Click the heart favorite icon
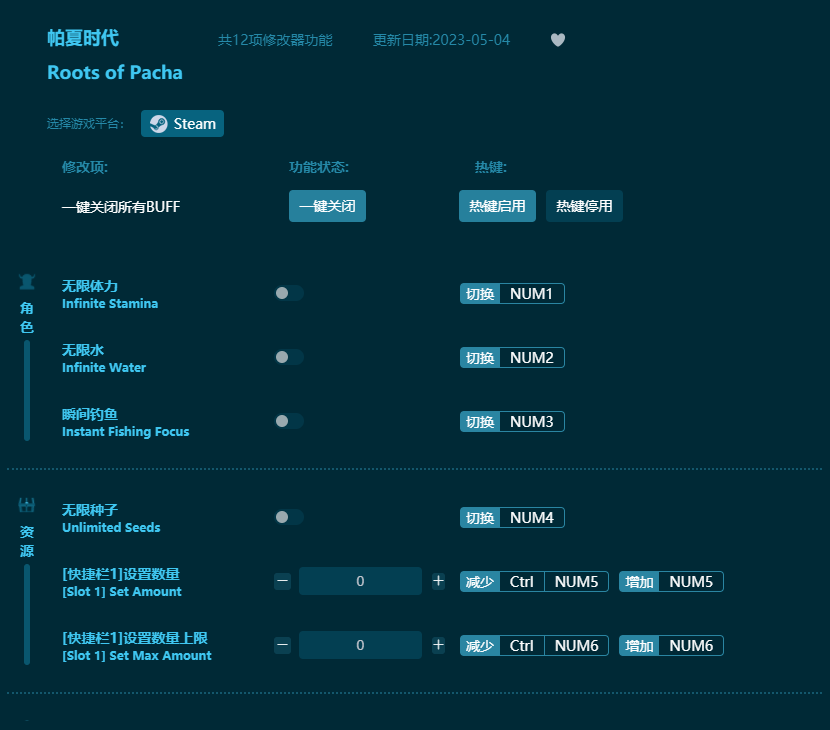Screen dimensions: 830x730 (x=558, y=40)
